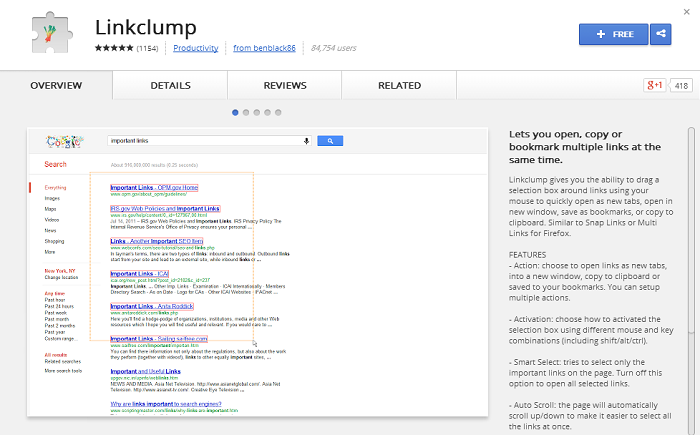This screenshot has width=700, height=435.
Task: Select the fifth screenshot carousel dot
Action: pyautogui.click(x=278, y=113)
